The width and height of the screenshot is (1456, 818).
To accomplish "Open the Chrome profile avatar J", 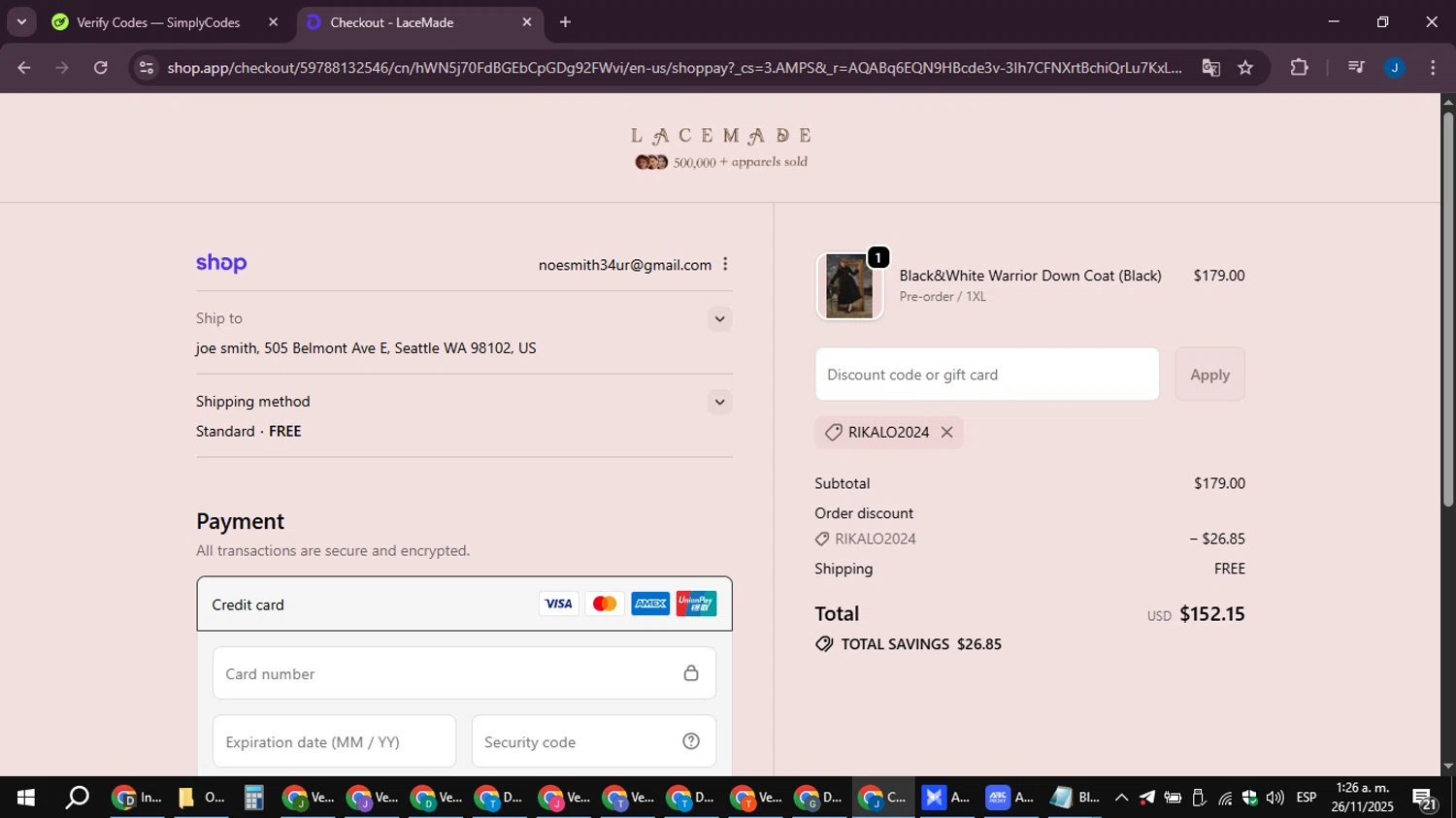I will pyautogui.click(x=1394, y=68).
